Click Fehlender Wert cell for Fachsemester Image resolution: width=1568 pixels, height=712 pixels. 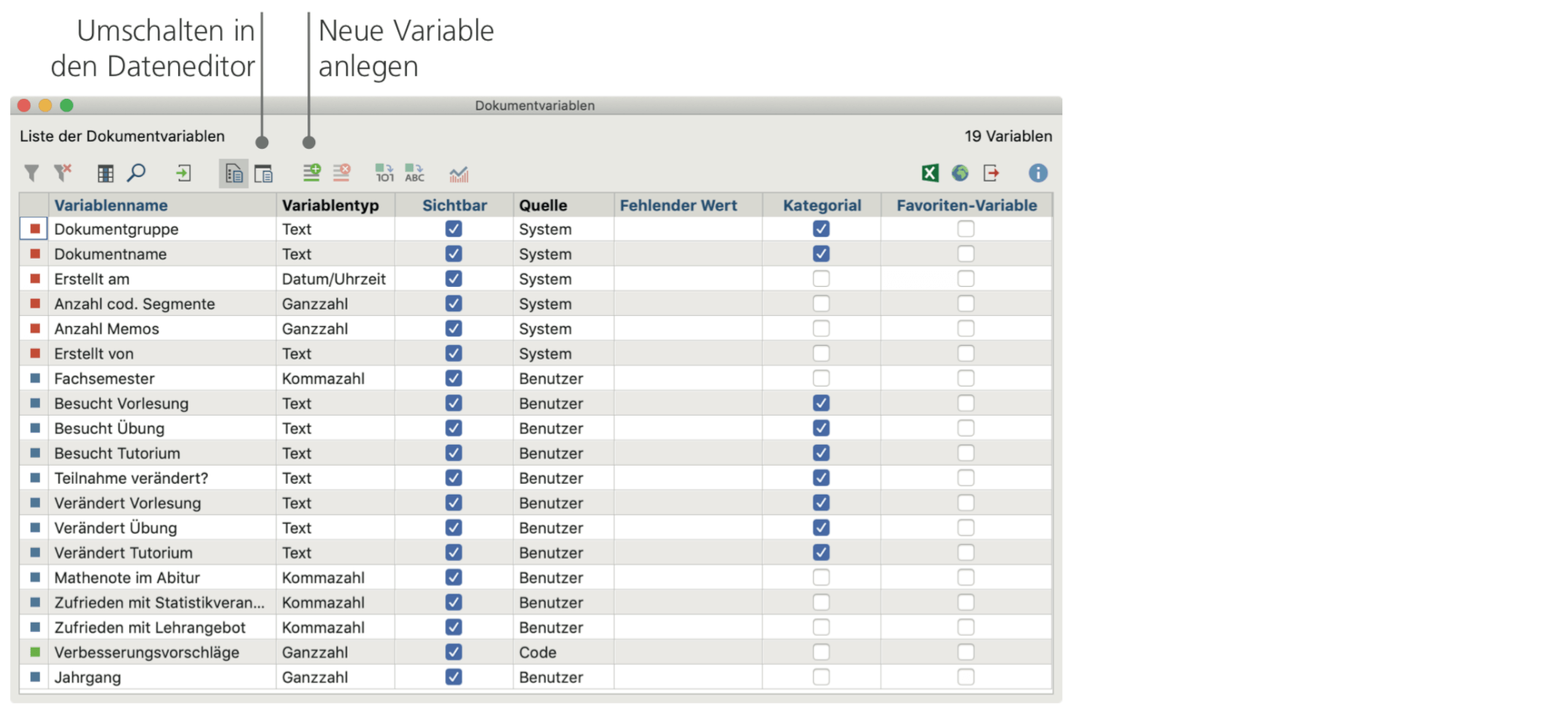point(688,378)
